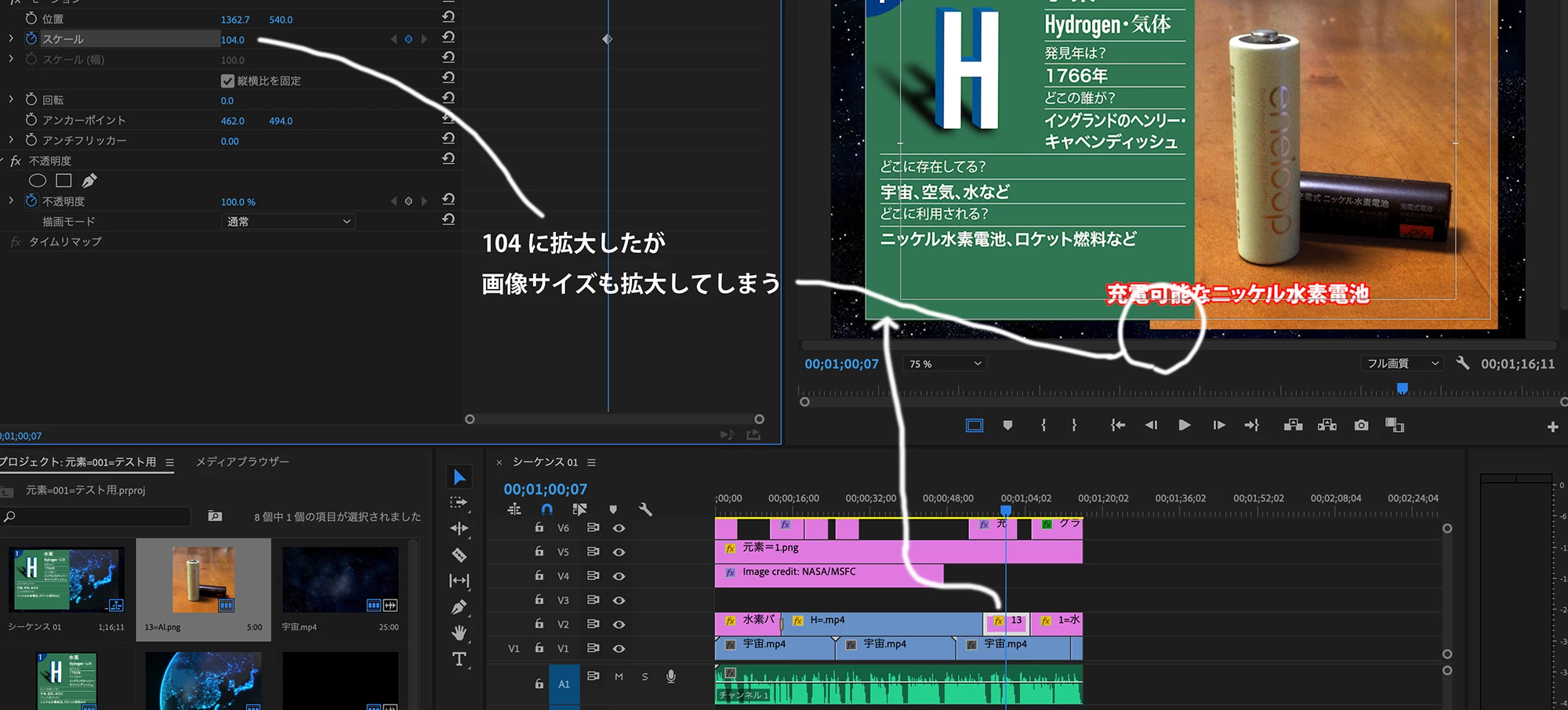Viewport: 1568px width, 710px height.
Task: Expand the 回転 property
Action: [11, 100]
